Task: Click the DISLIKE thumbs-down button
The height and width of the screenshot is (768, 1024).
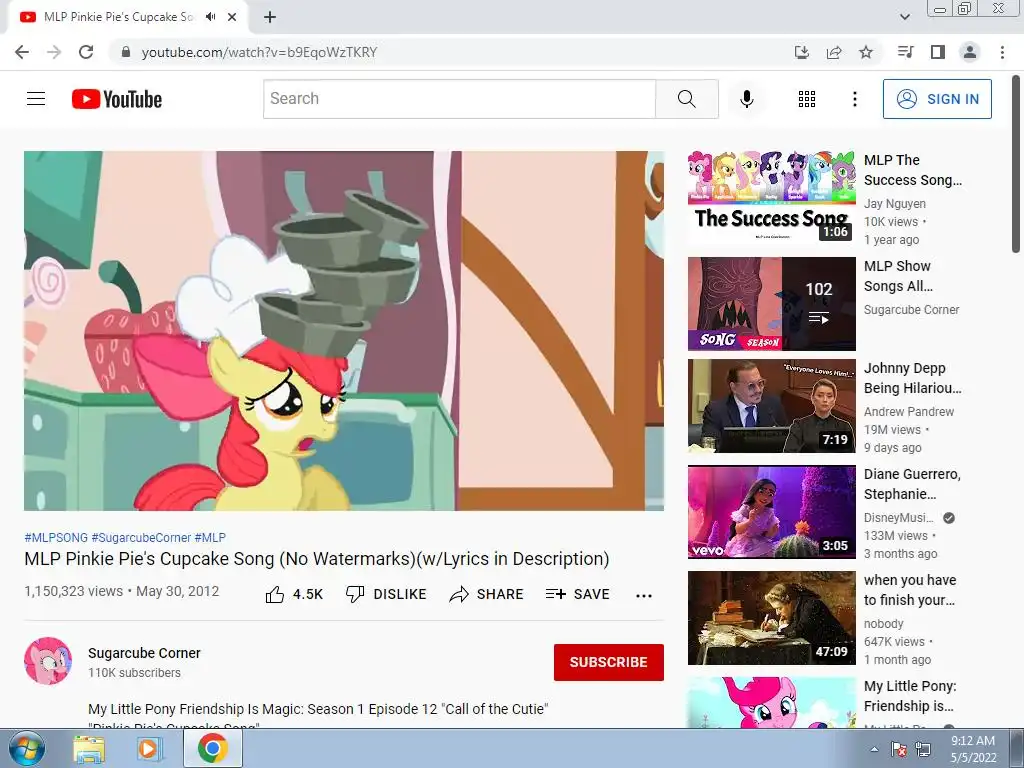Action: (386, 594)
